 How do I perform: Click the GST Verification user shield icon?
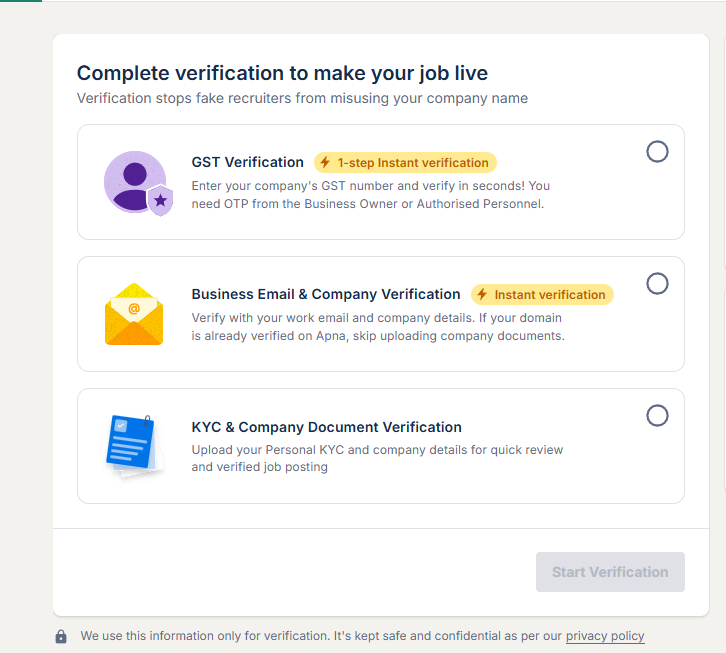tap(138, 182)
